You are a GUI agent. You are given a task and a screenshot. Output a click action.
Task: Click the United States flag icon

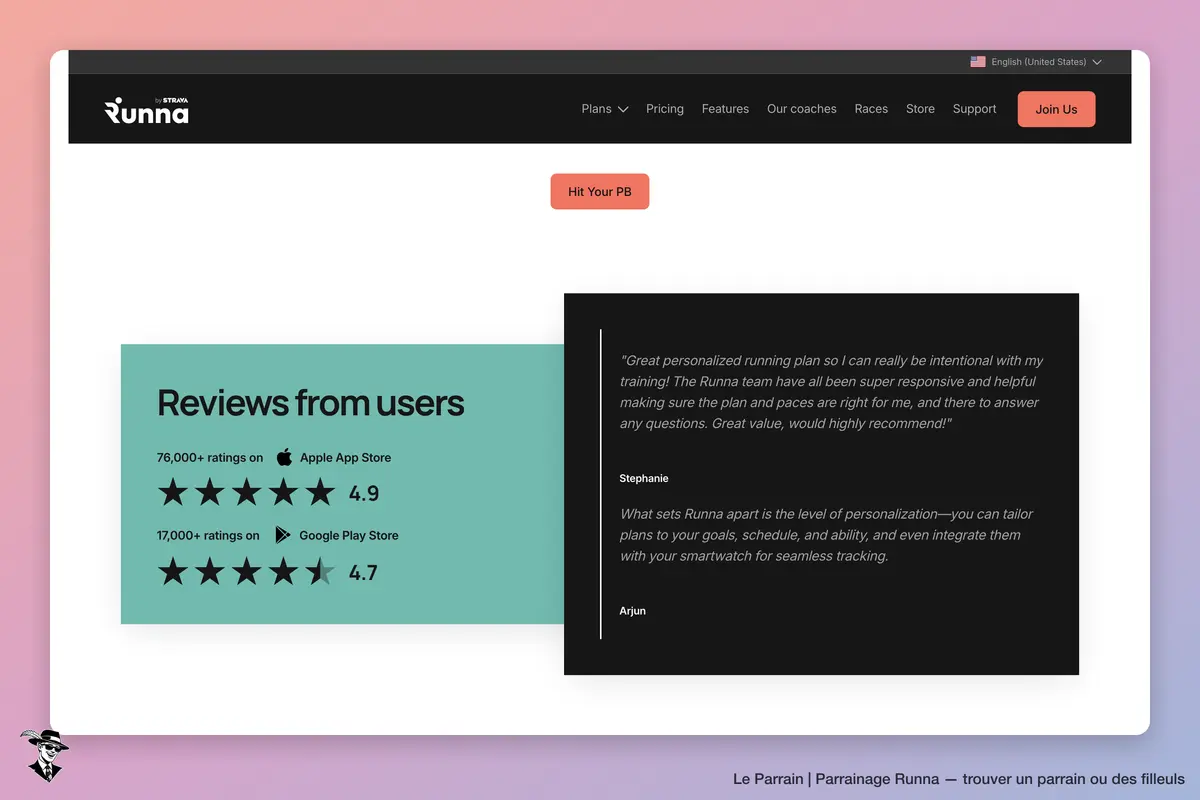pyautogui.click(x=978, y=62)
